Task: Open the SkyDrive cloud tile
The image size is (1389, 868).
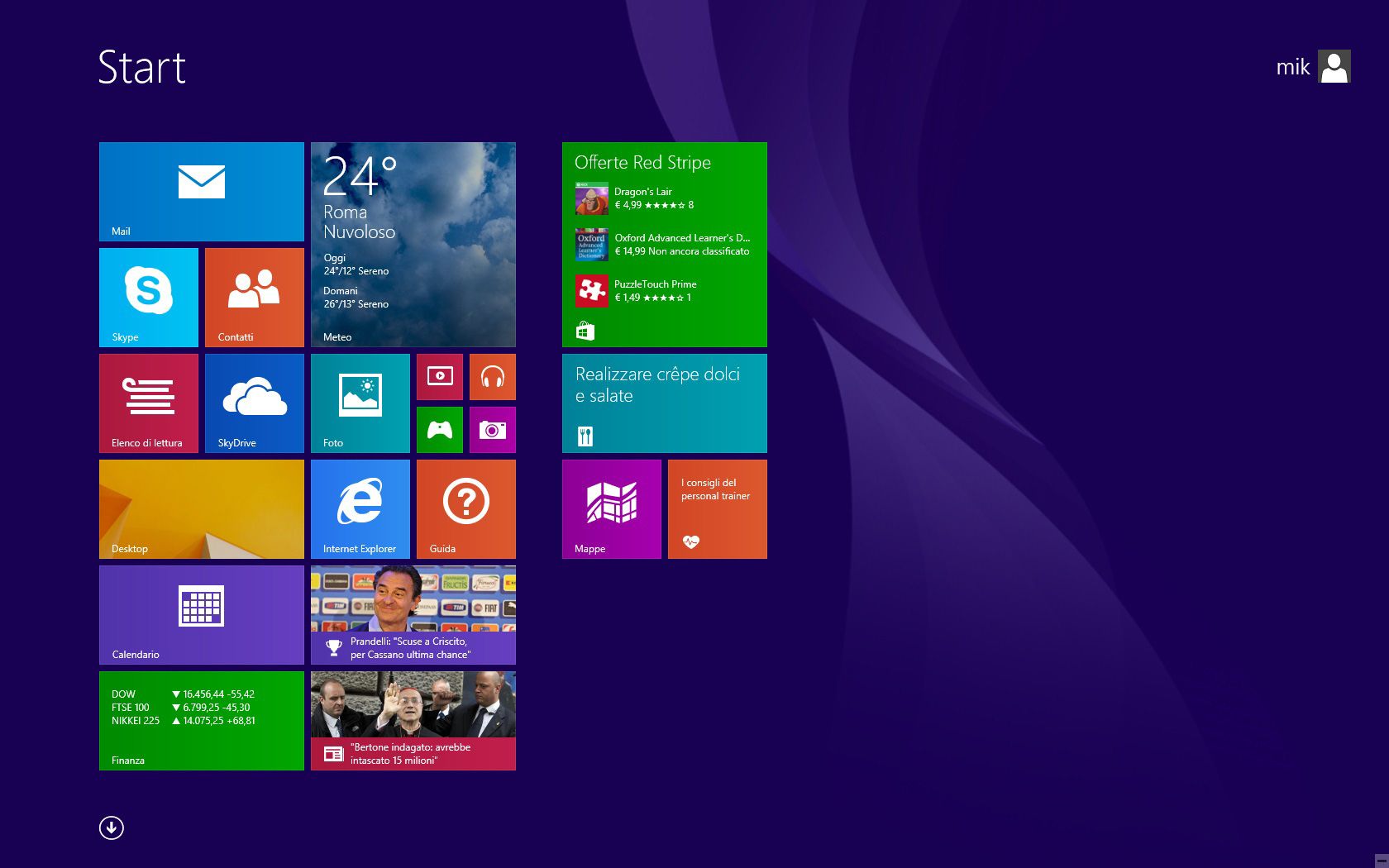Action: [x=254, y=403]
